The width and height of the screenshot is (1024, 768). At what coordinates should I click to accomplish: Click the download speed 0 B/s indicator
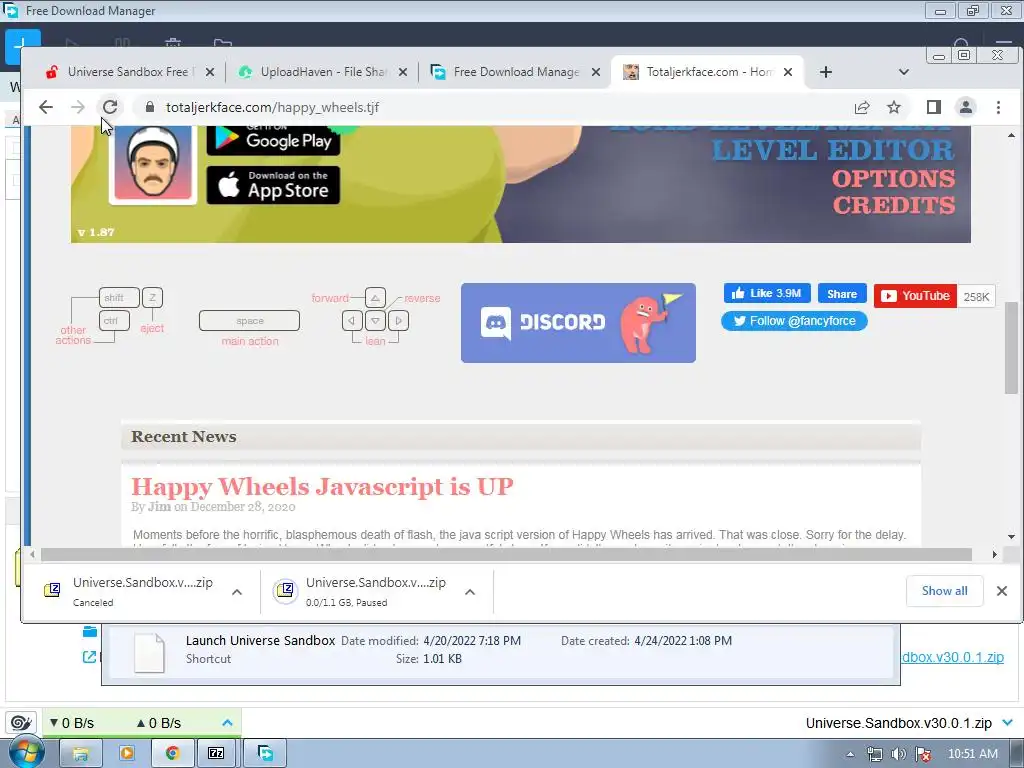[72, 723]
